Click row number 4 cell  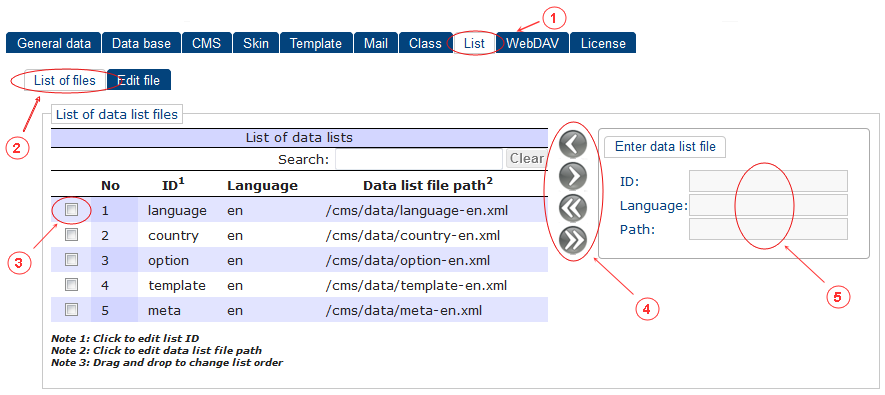(115, 285)
